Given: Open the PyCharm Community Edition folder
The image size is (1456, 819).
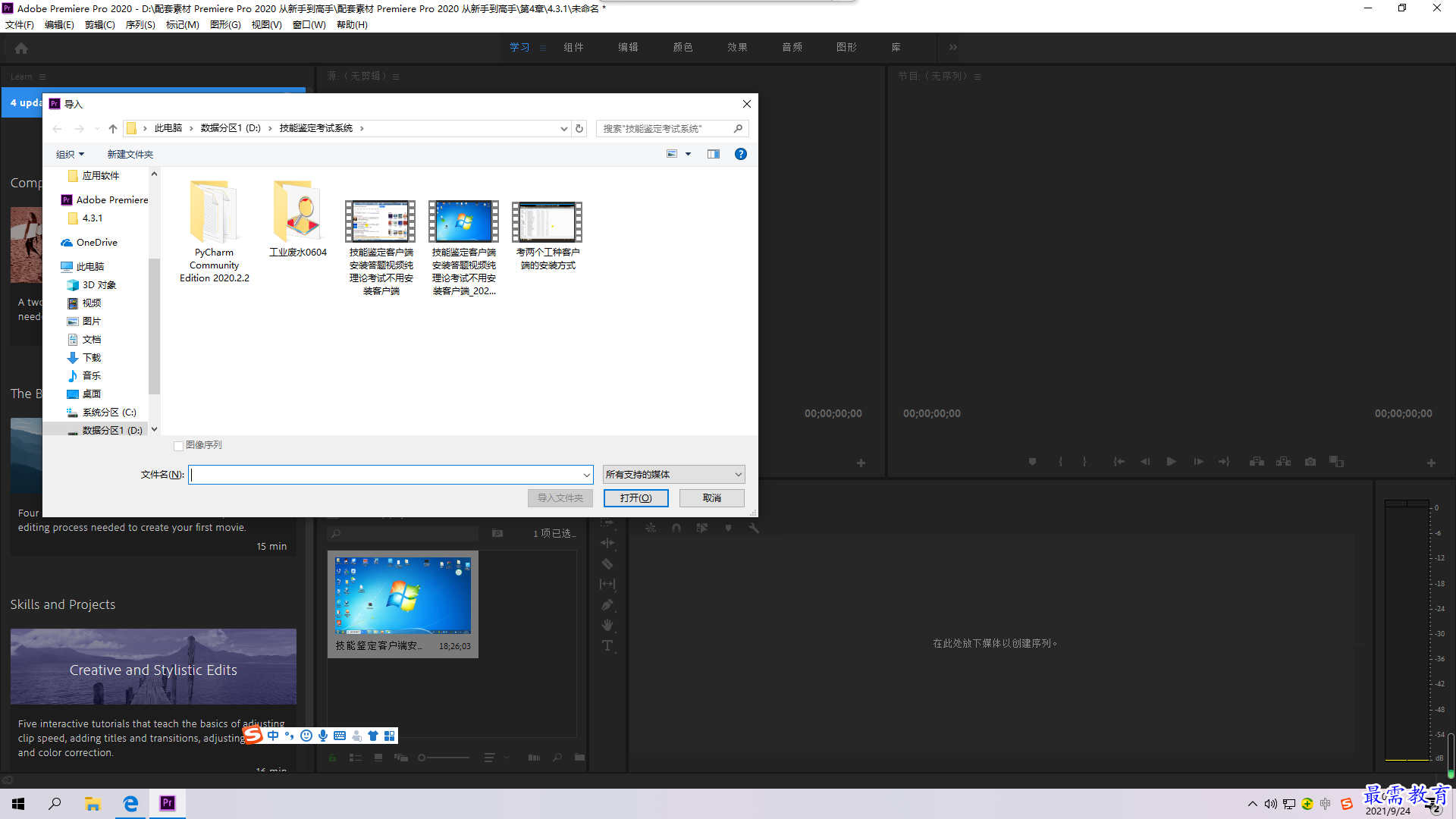Looking at the screenshot, I should [214, 231].
